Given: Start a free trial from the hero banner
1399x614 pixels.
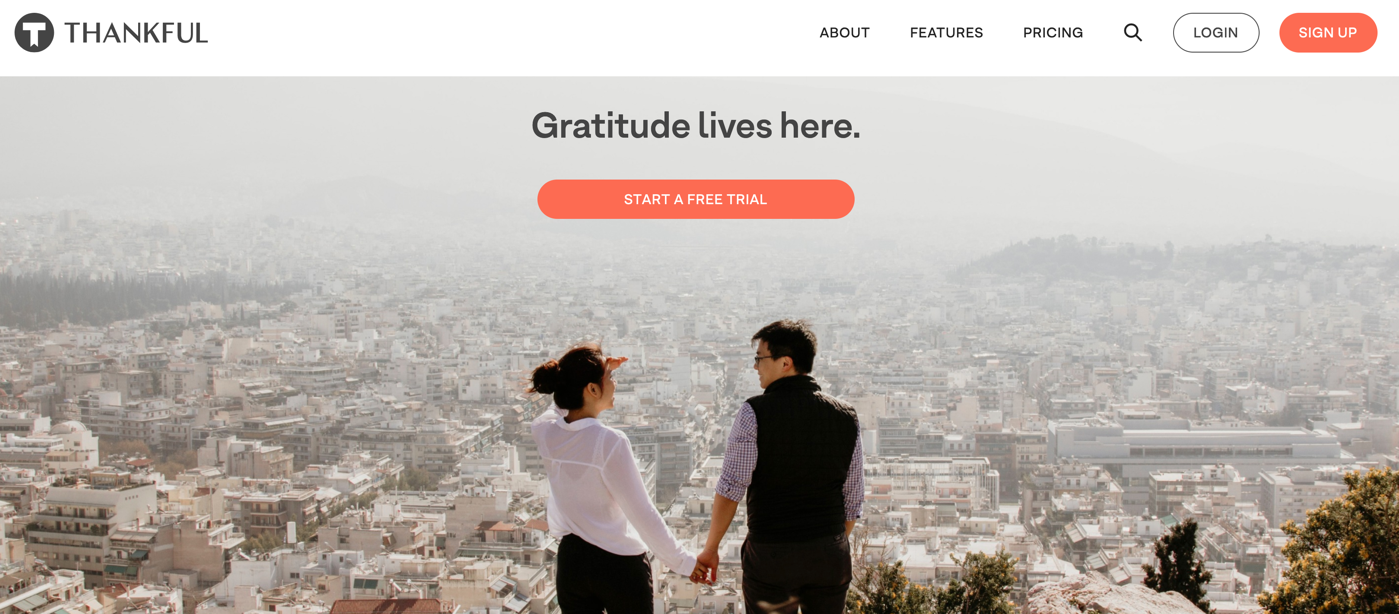Looking at the screenshot, I should pos(696,199).
